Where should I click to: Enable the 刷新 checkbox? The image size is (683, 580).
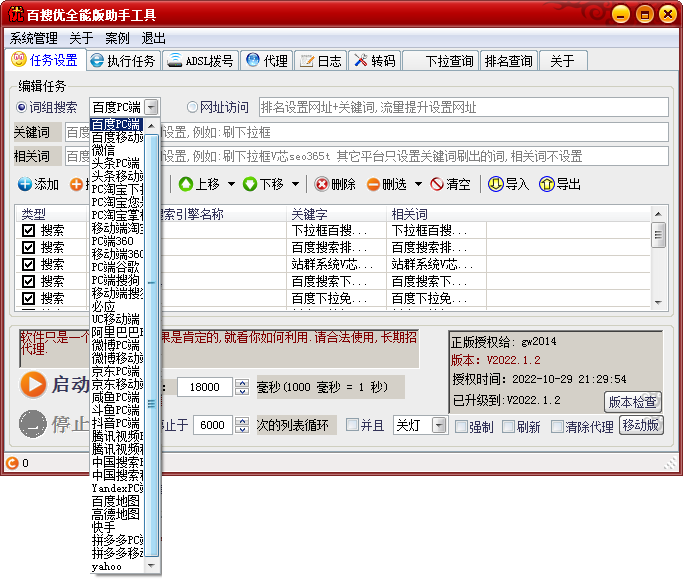coord(508,427)
